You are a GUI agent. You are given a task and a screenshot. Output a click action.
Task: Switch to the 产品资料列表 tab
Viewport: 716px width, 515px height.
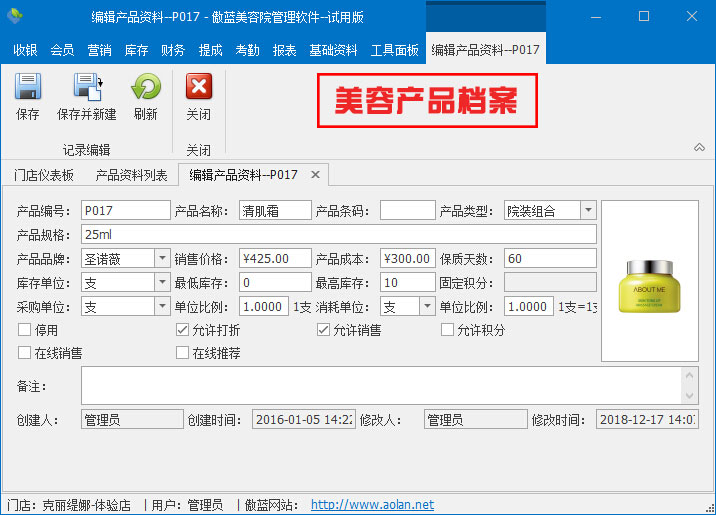point(131,174)
